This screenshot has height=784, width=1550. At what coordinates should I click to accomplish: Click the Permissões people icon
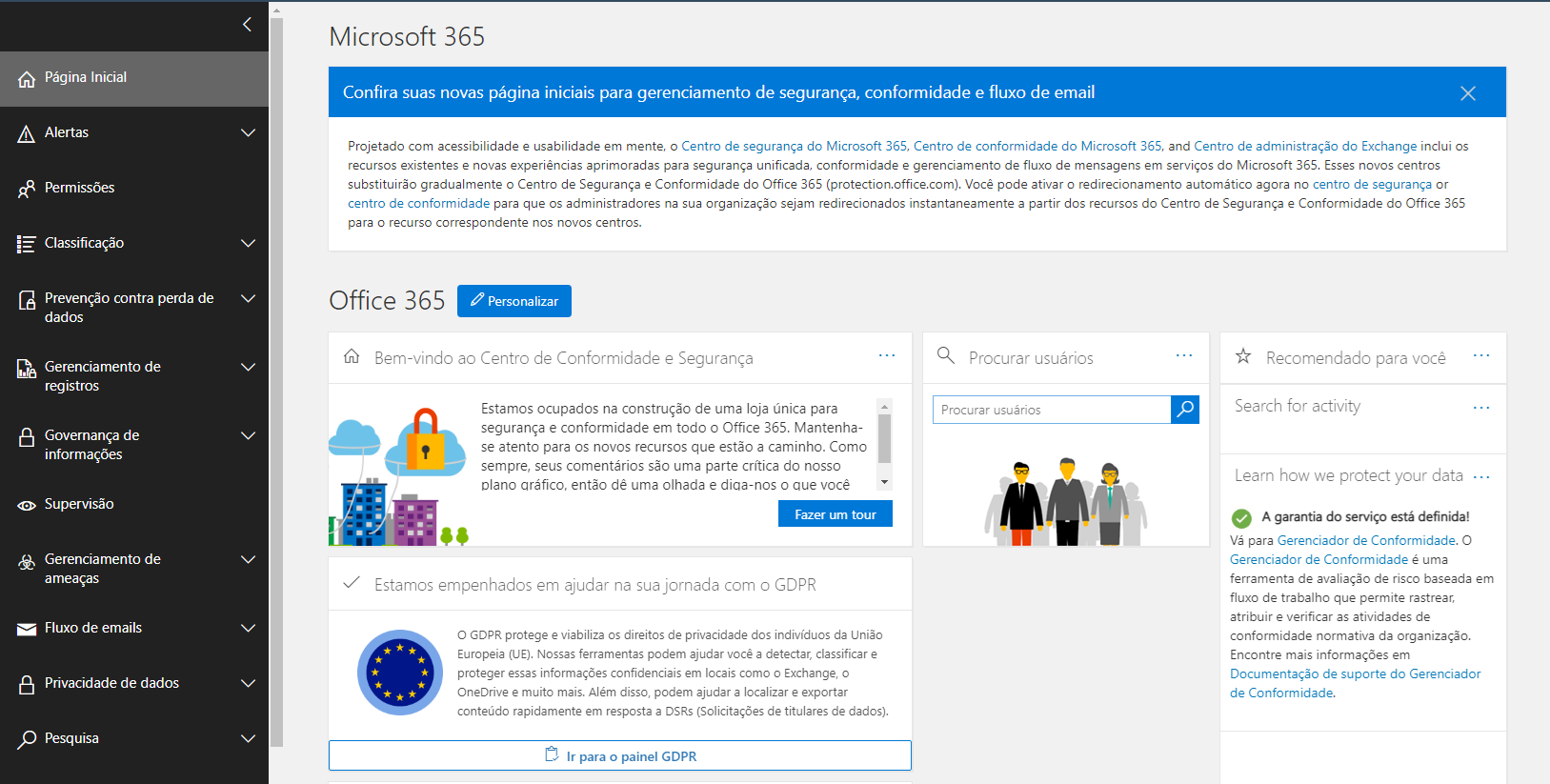pos(27,190)
